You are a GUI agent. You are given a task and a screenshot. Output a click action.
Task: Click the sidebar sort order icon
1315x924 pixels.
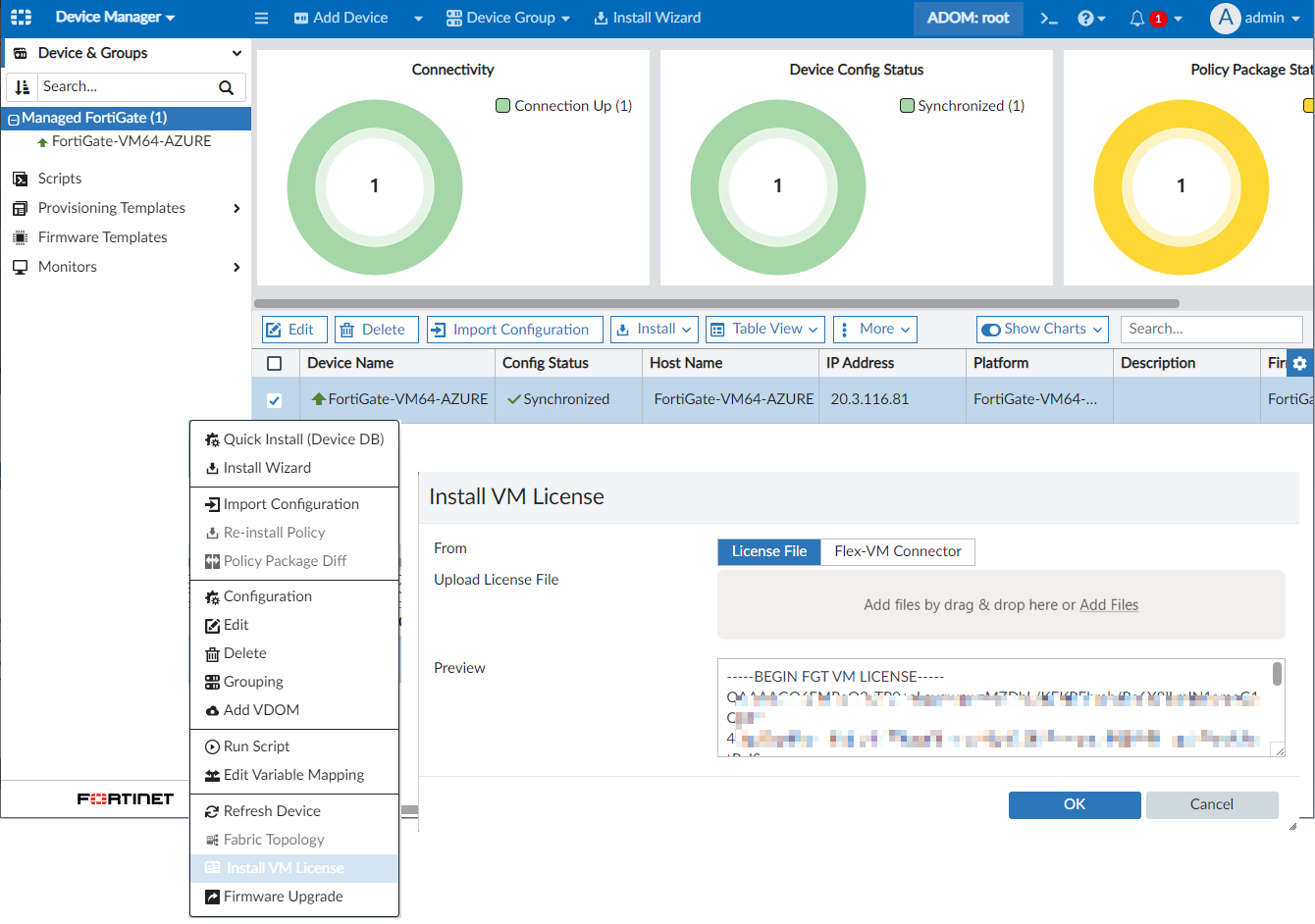pyautogui.click(x=23, y=87)
